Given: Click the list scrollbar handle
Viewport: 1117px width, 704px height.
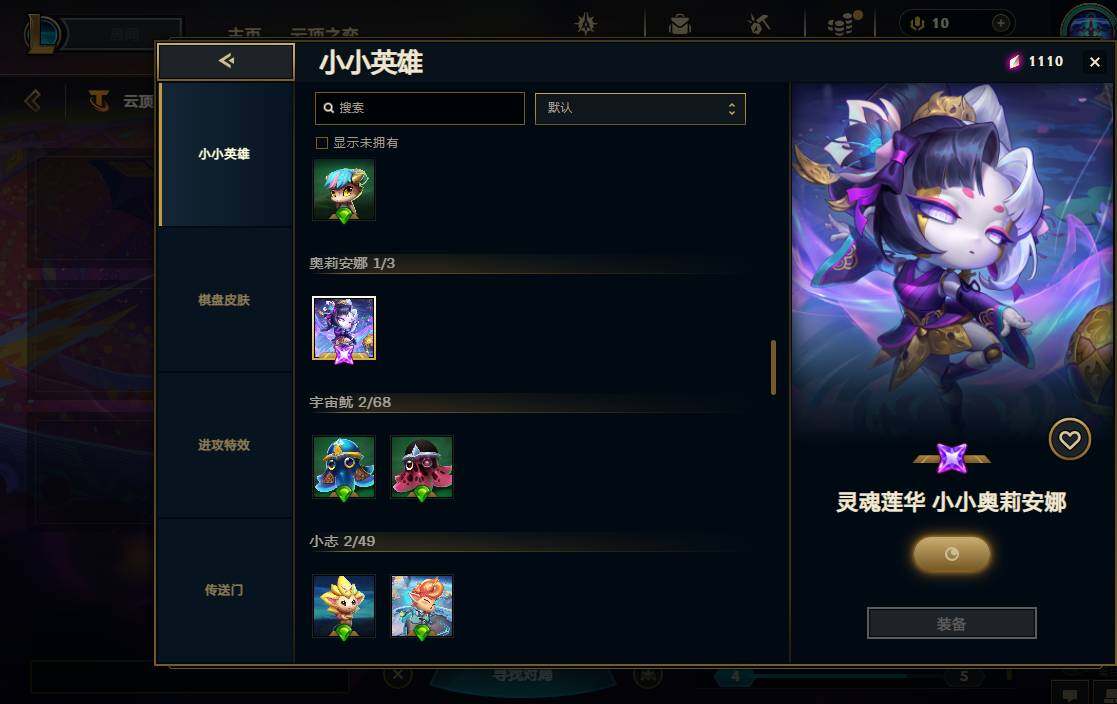Looking at the screenshot, I should coord(774,367).
